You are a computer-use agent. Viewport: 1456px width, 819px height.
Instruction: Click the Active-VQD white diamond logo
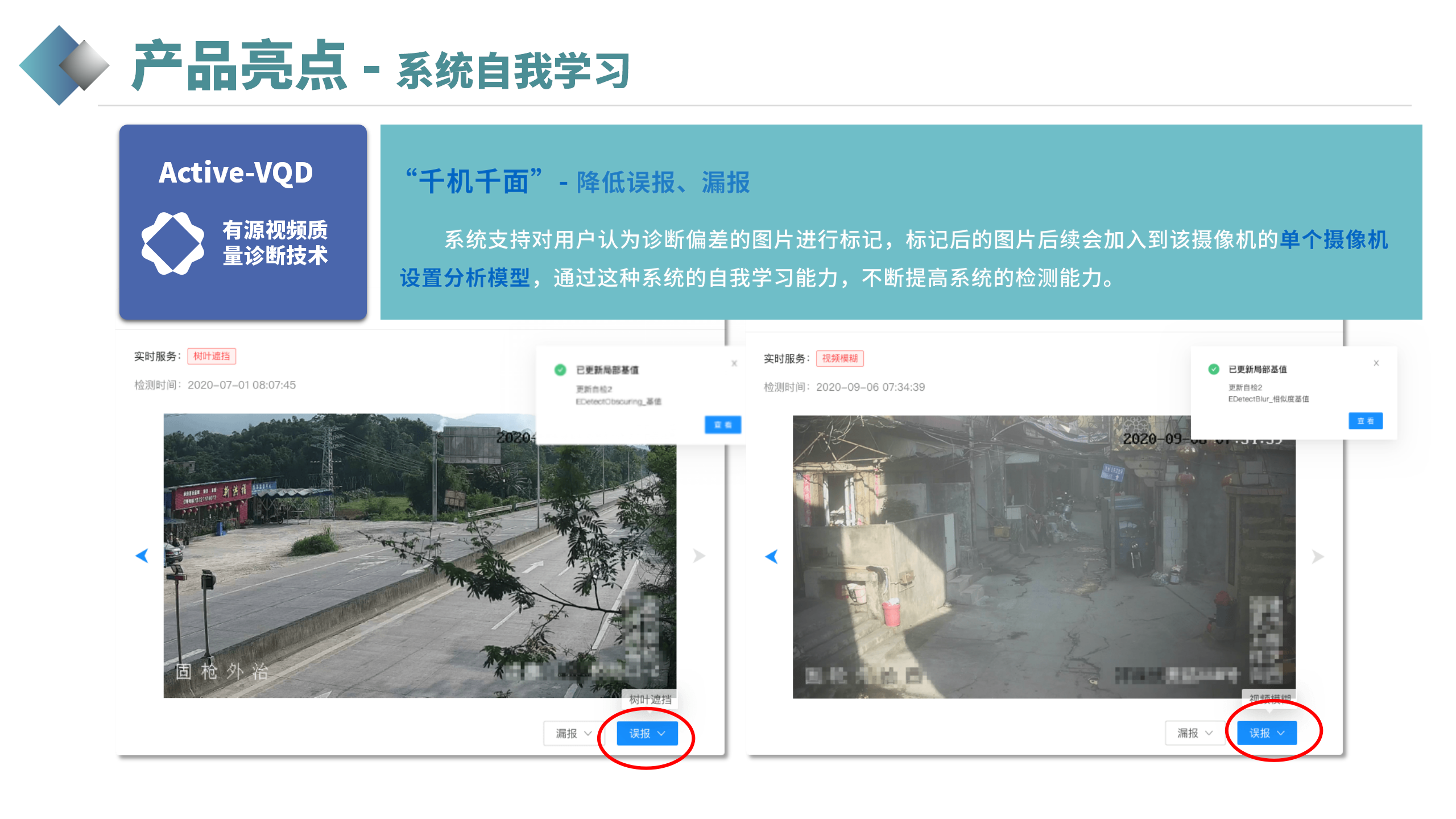click(x=173, y=243)
